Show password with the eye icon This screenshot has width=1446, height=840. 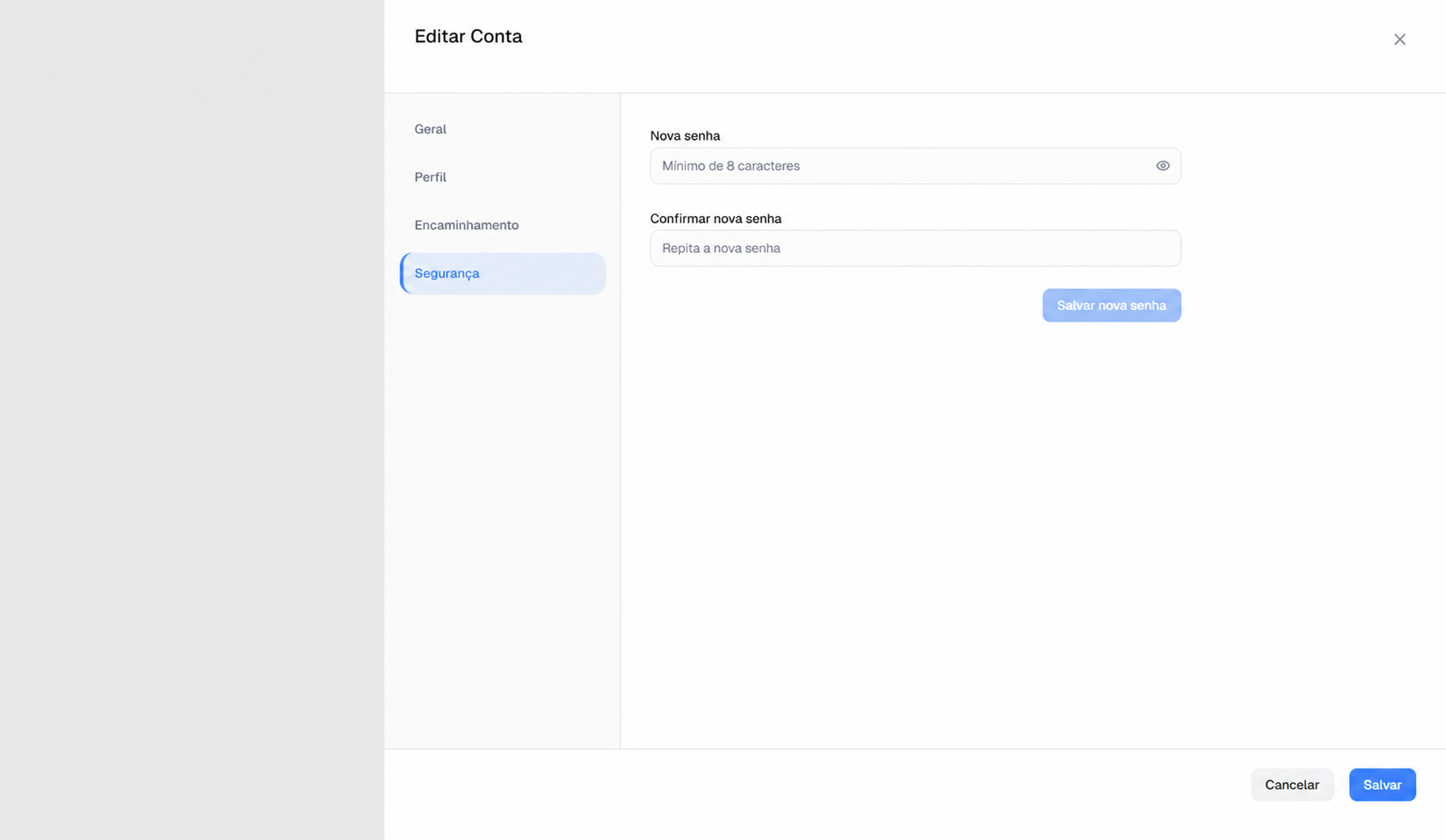[x=1162, y=166]
